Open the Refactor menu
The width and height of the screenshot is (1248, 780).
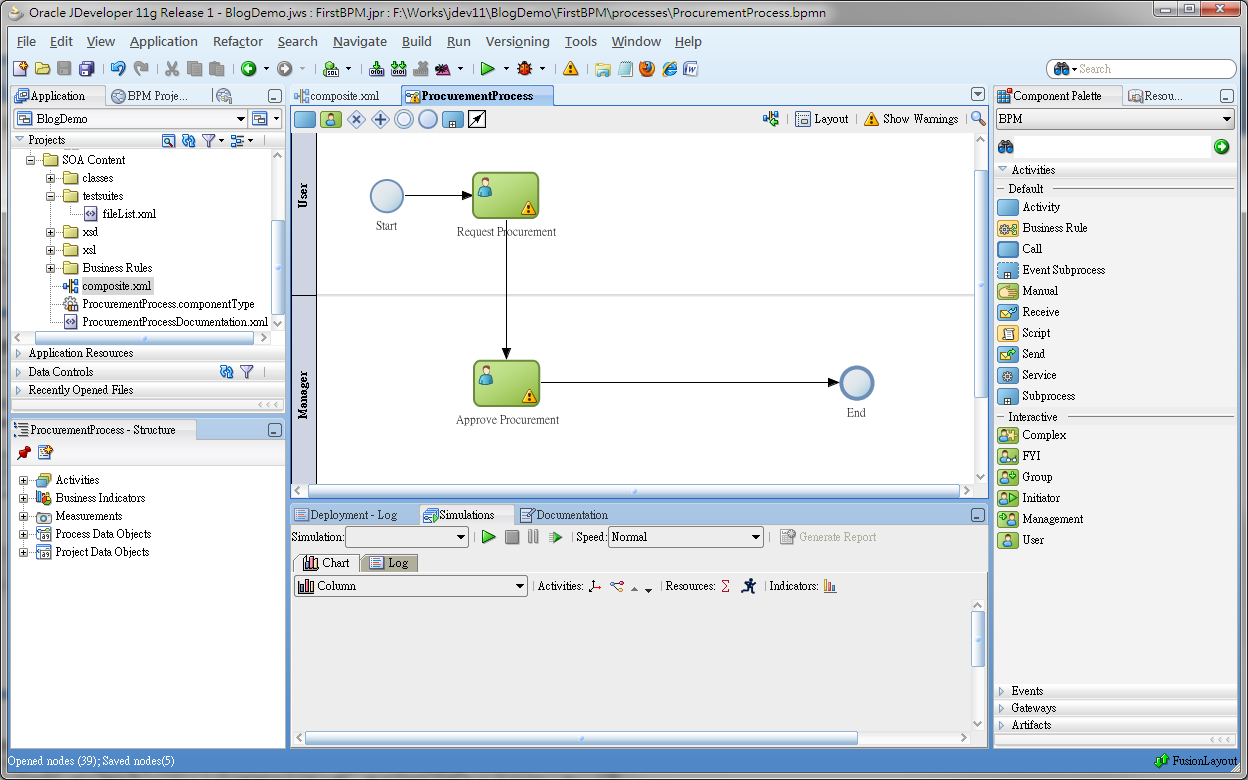238,42
